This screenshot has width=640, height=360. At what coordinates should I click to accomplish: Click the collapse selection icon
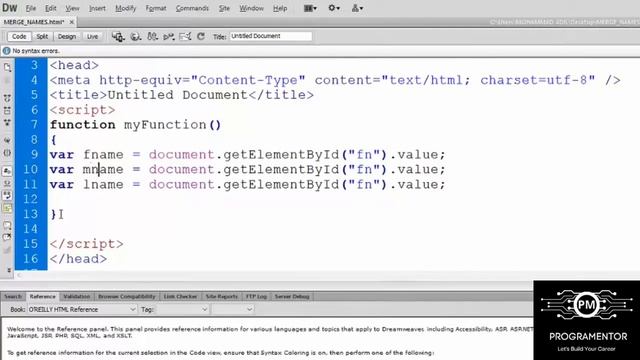7,111
